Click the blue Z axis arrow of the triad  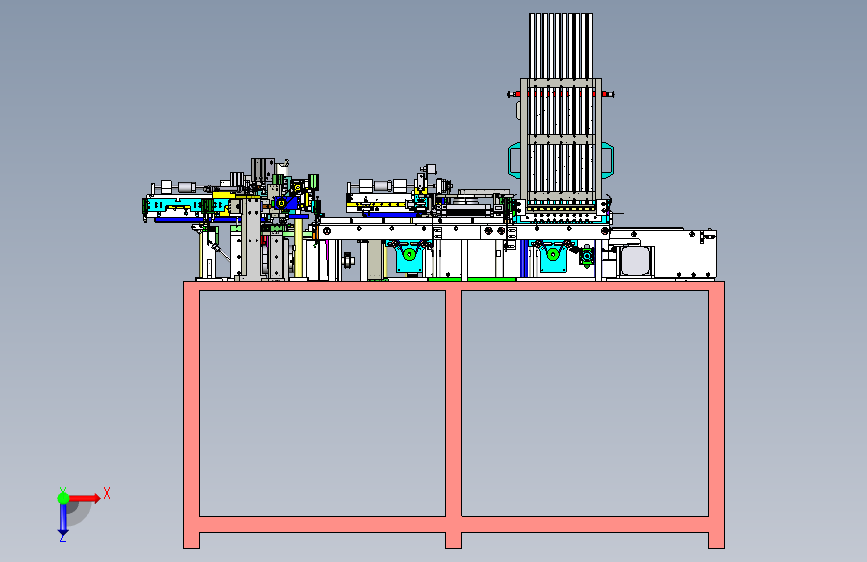coord(63,519)
